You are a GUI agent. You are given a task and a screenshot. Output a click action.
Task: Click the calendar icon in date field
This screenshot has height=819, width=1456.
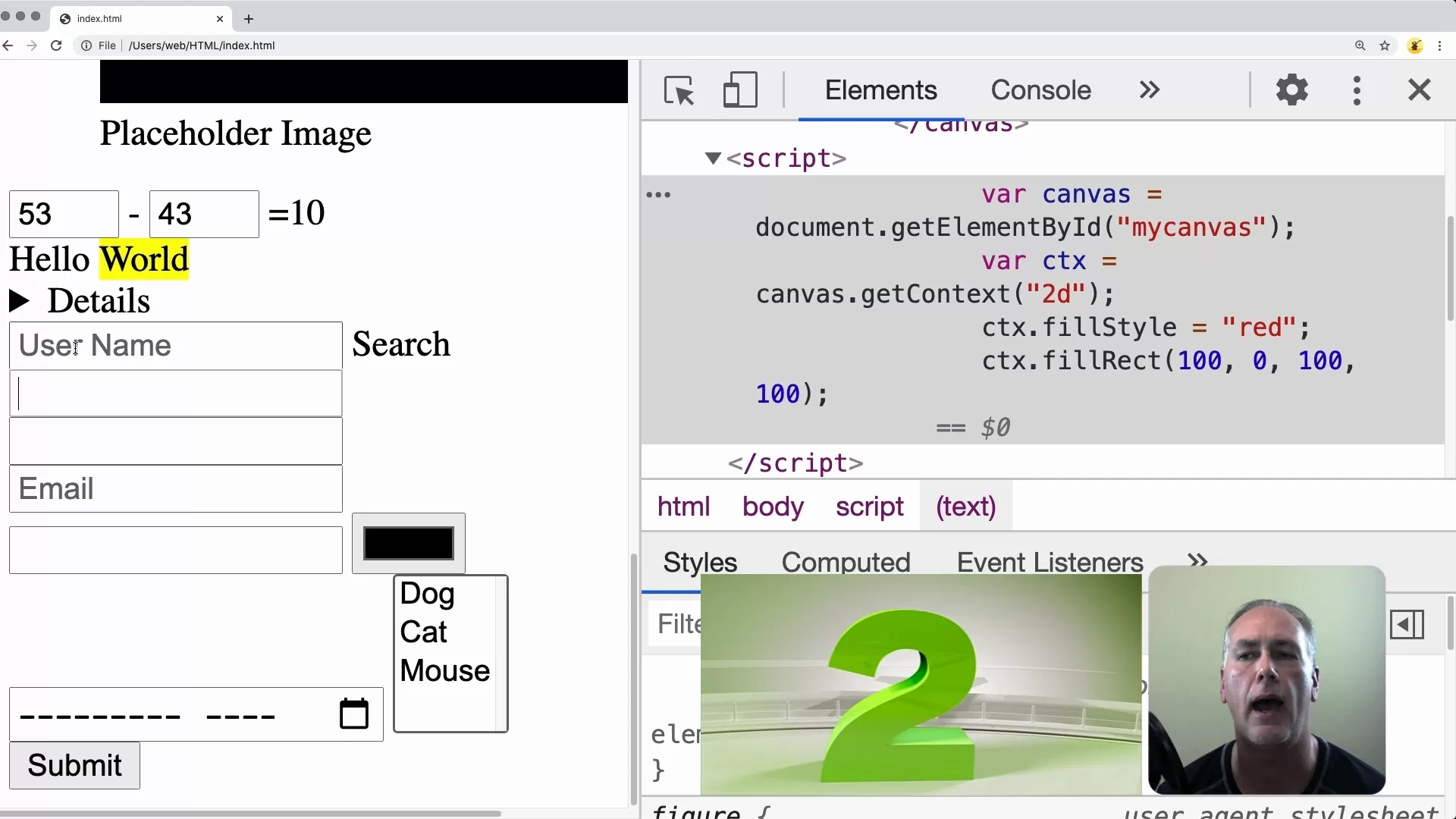(x=353, y=714)
